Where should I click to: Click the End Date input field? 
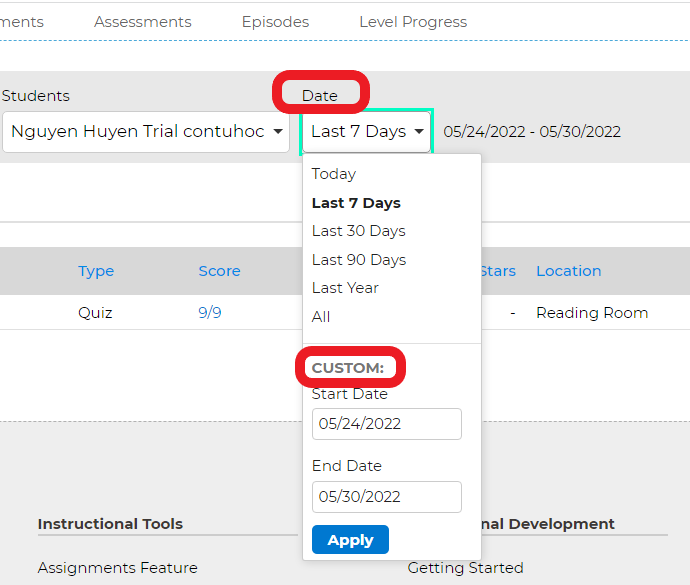(387, 497)
